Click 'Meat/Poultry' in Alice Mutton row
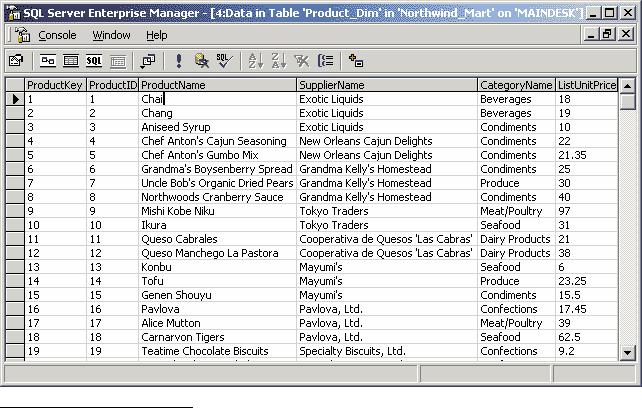642x408 pixels. pos(516,323)
